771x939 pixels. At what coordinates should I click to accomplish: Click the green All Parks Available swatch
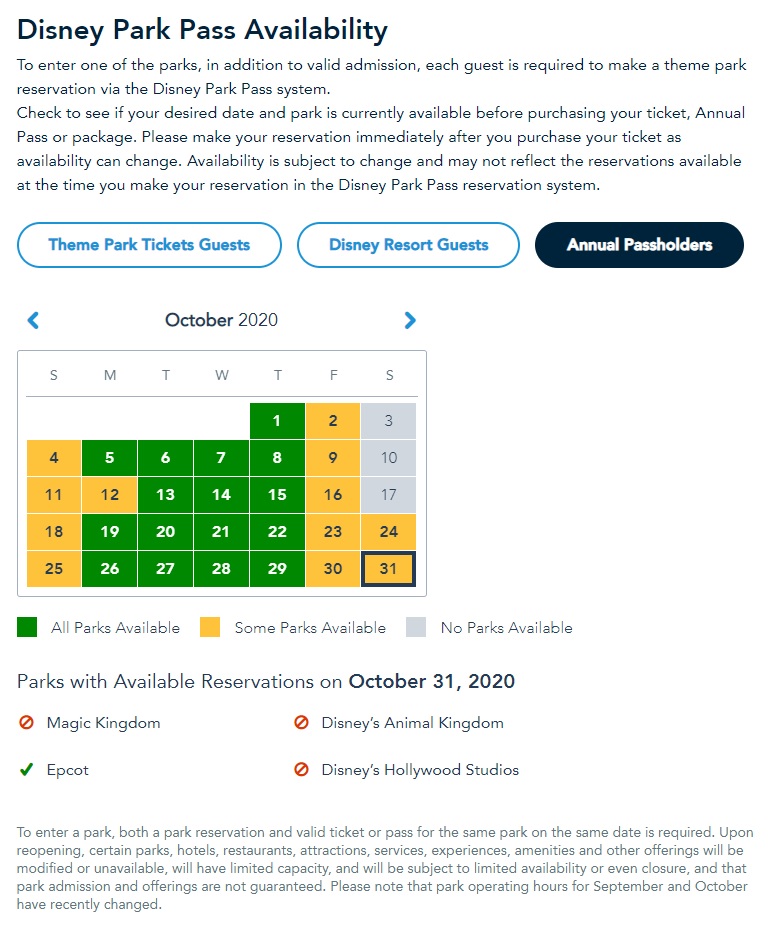(27, 628)
